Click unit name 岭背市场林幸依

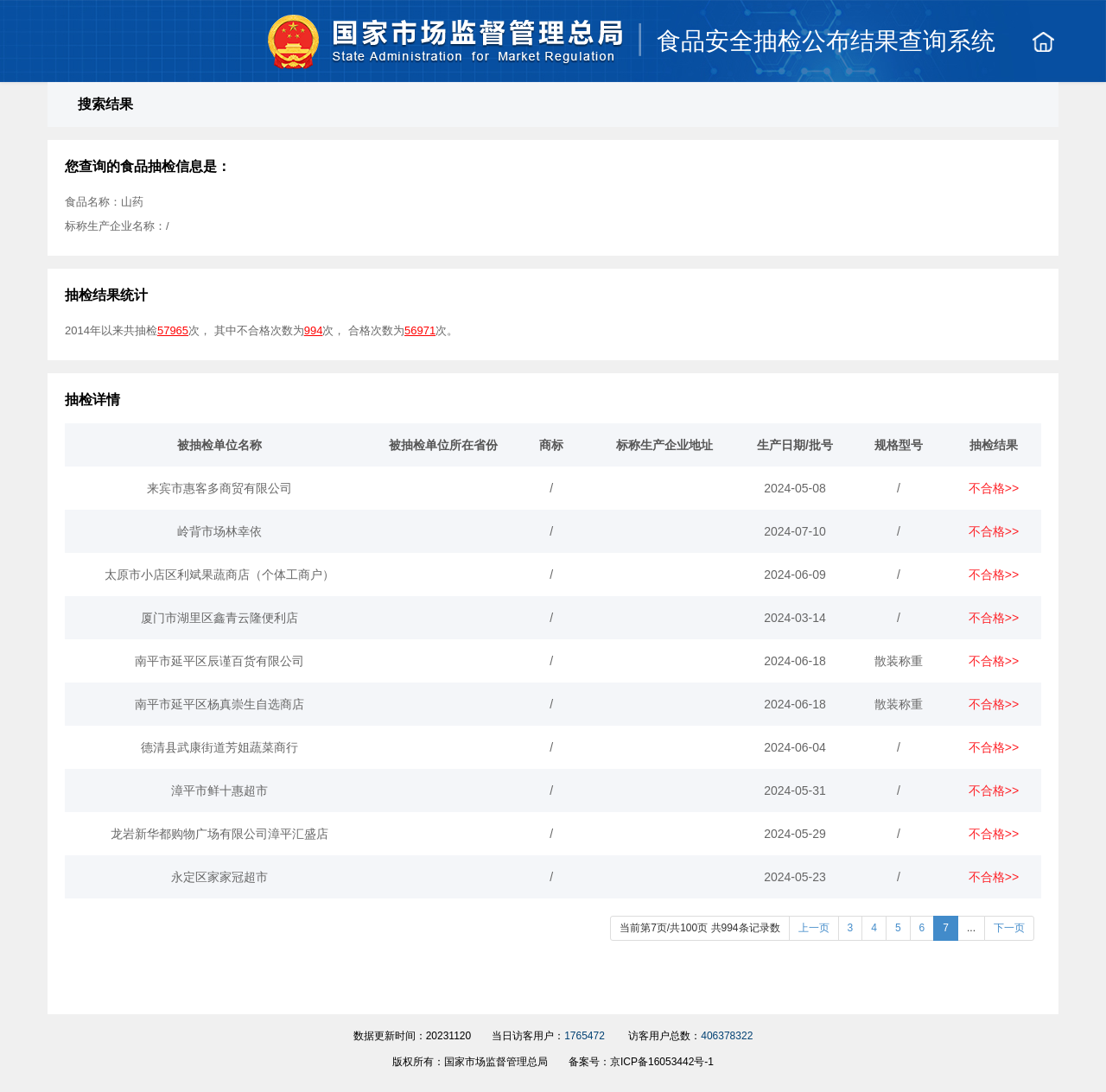(219, 531)
